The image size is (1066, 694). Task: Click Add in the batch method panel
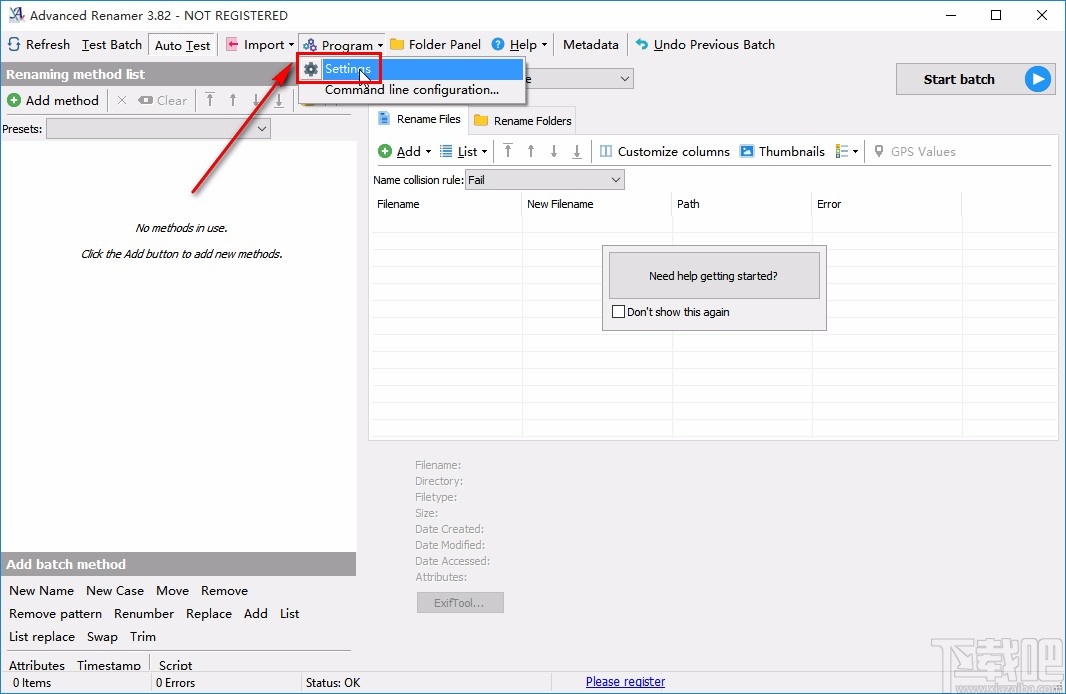coord(256,614)
